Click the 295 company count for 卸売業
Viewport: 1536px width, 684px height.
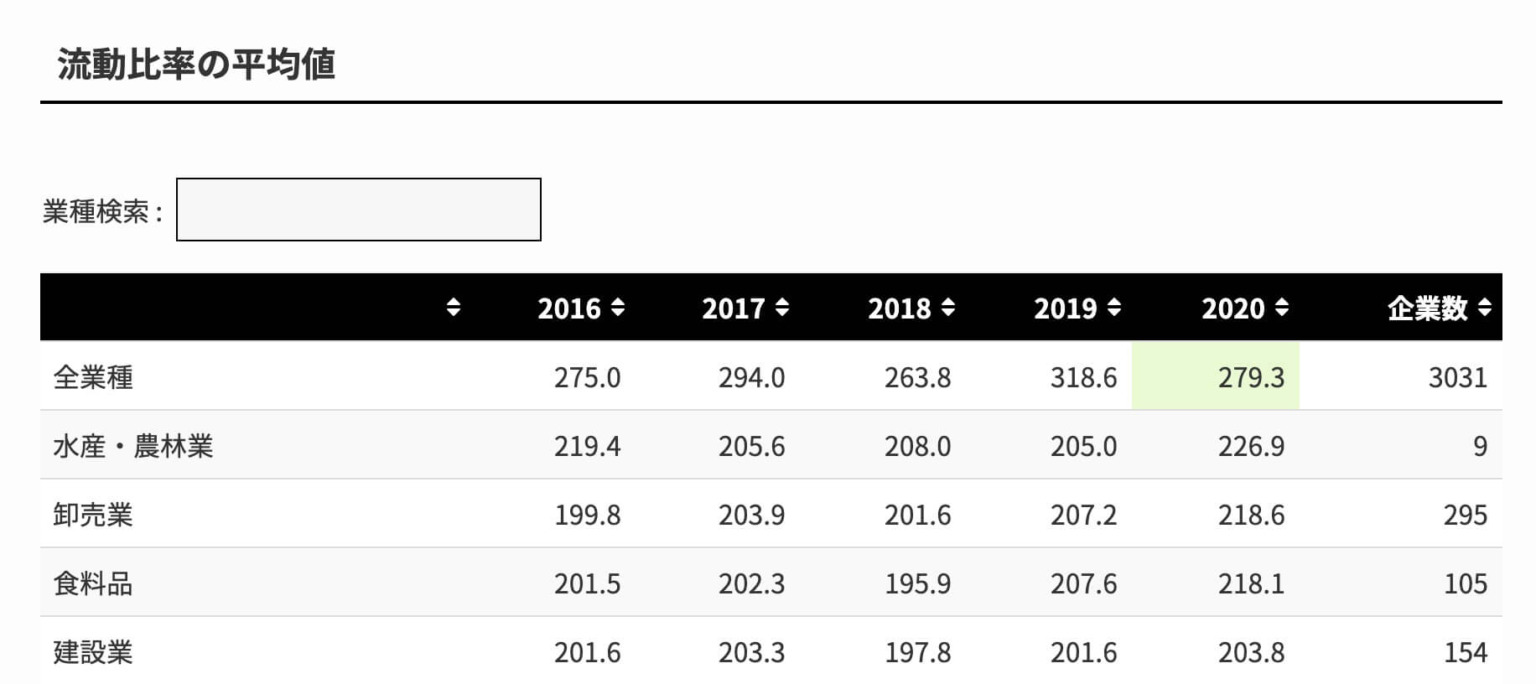point(1465,515)
